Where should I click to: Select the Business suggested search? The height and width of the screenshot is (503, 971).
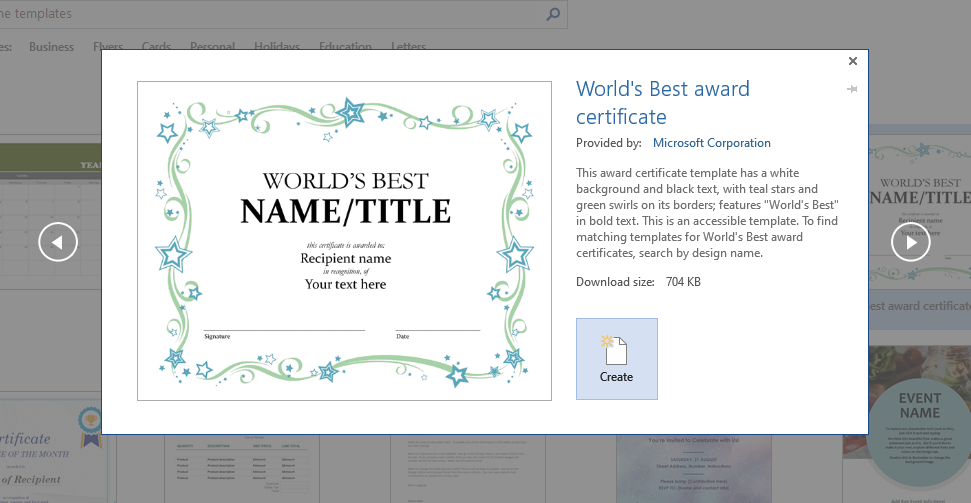point(51,47)
